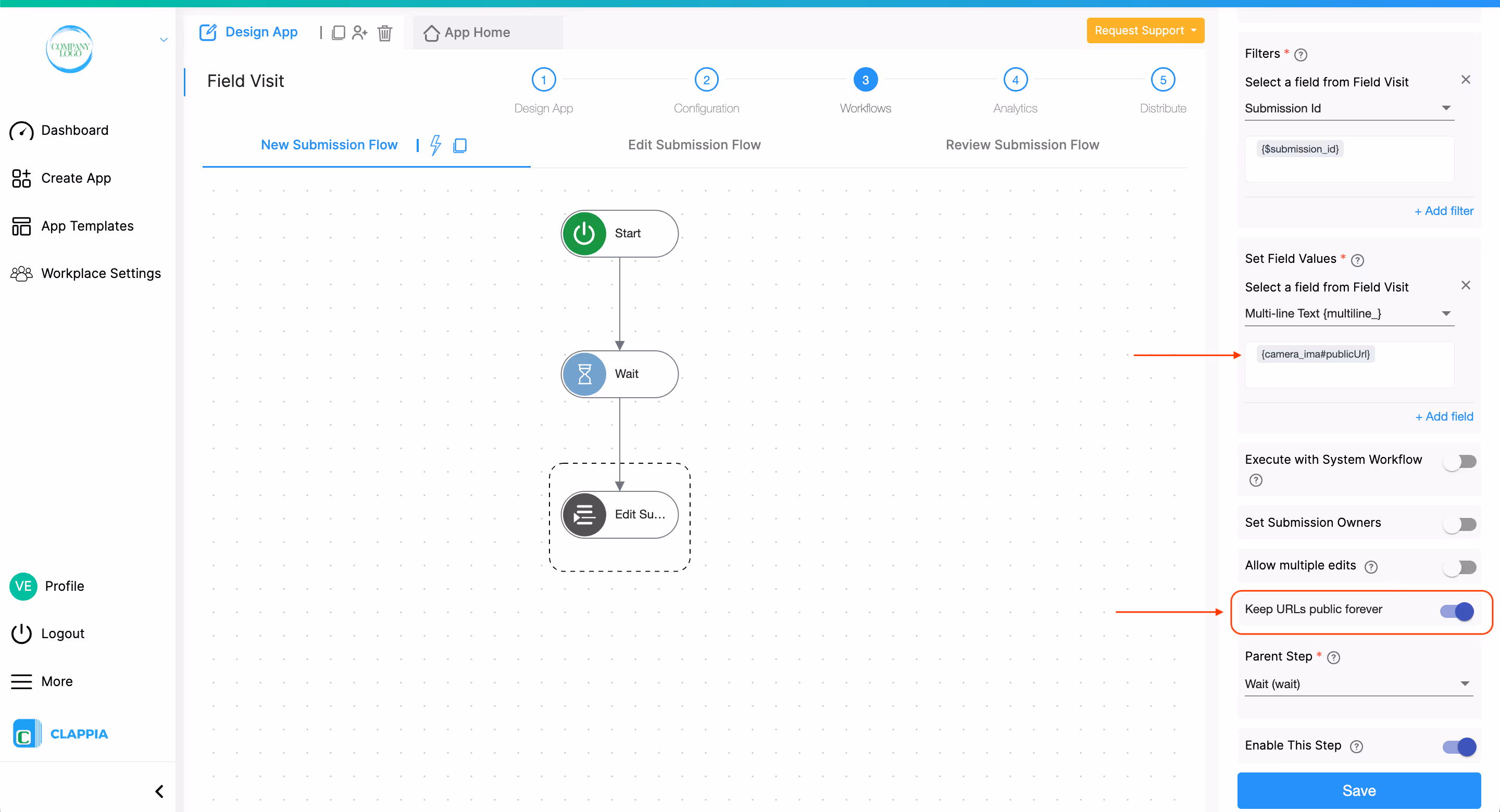Copy the New Submission Flow
This screenshot has width=1500, height=812.
[x=460, y=145]
